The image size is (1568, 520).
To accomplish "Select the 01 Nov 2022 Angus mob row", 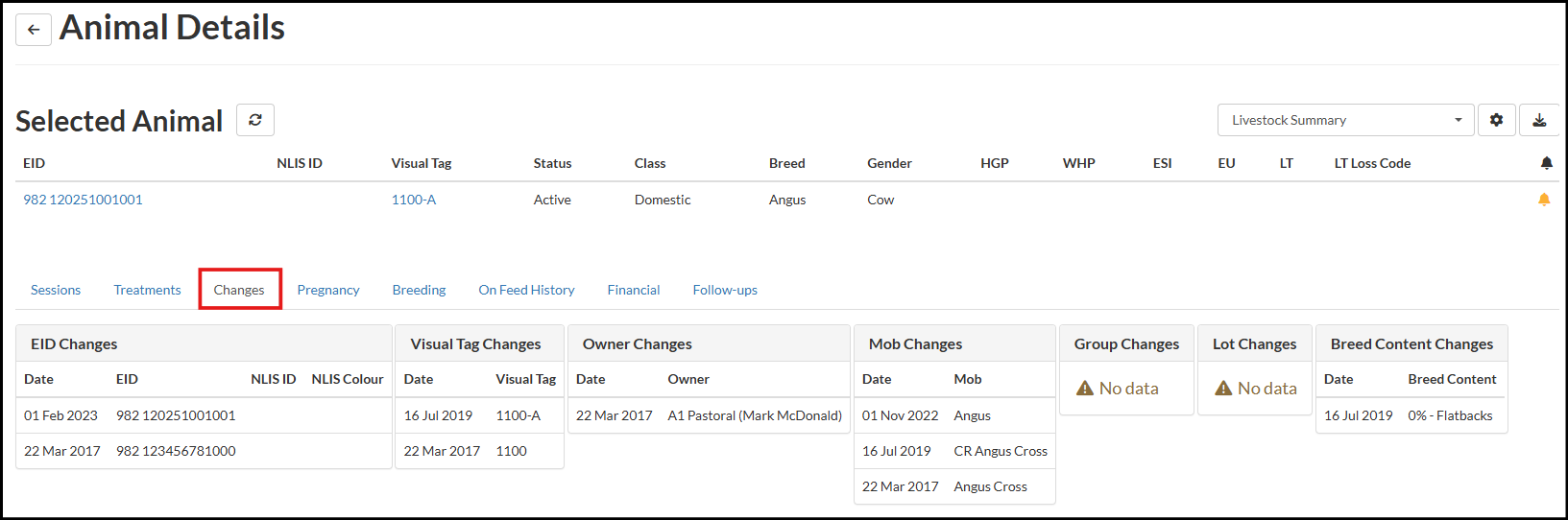I will pos(953,415).
